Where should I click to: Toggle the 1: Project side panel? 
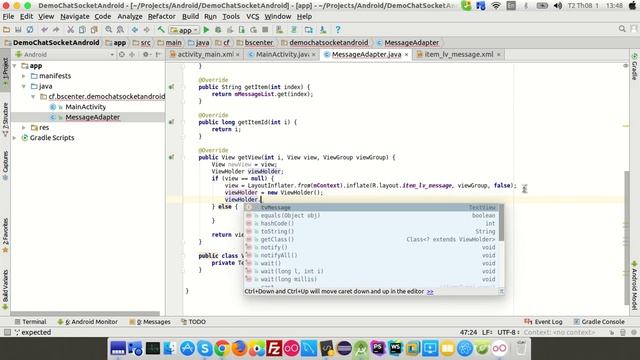tap(5, 72)
